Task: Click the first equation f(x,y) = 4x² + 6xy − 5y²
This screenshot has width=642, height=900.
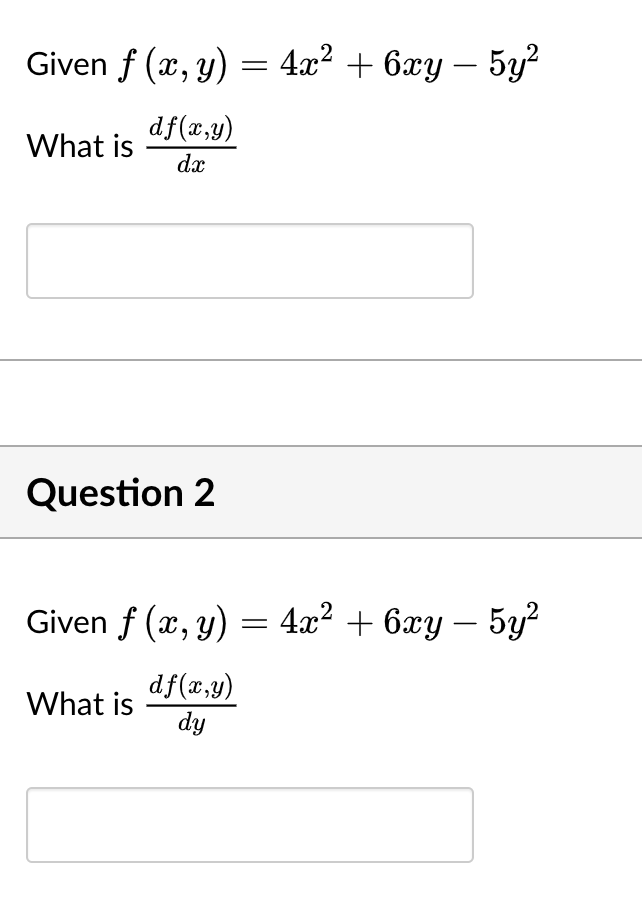Action: point(283,62)
